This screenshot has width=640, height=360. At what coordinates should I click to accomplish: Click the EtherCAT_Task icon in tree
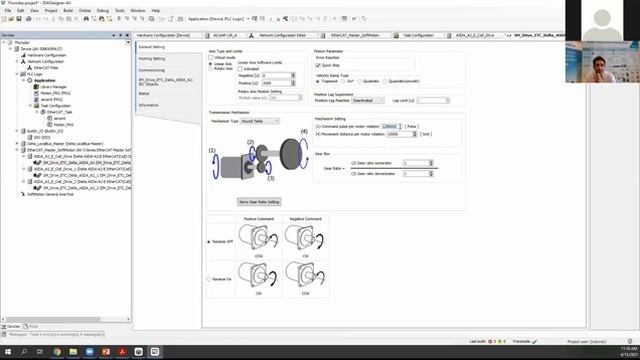(x=43, y=112)
